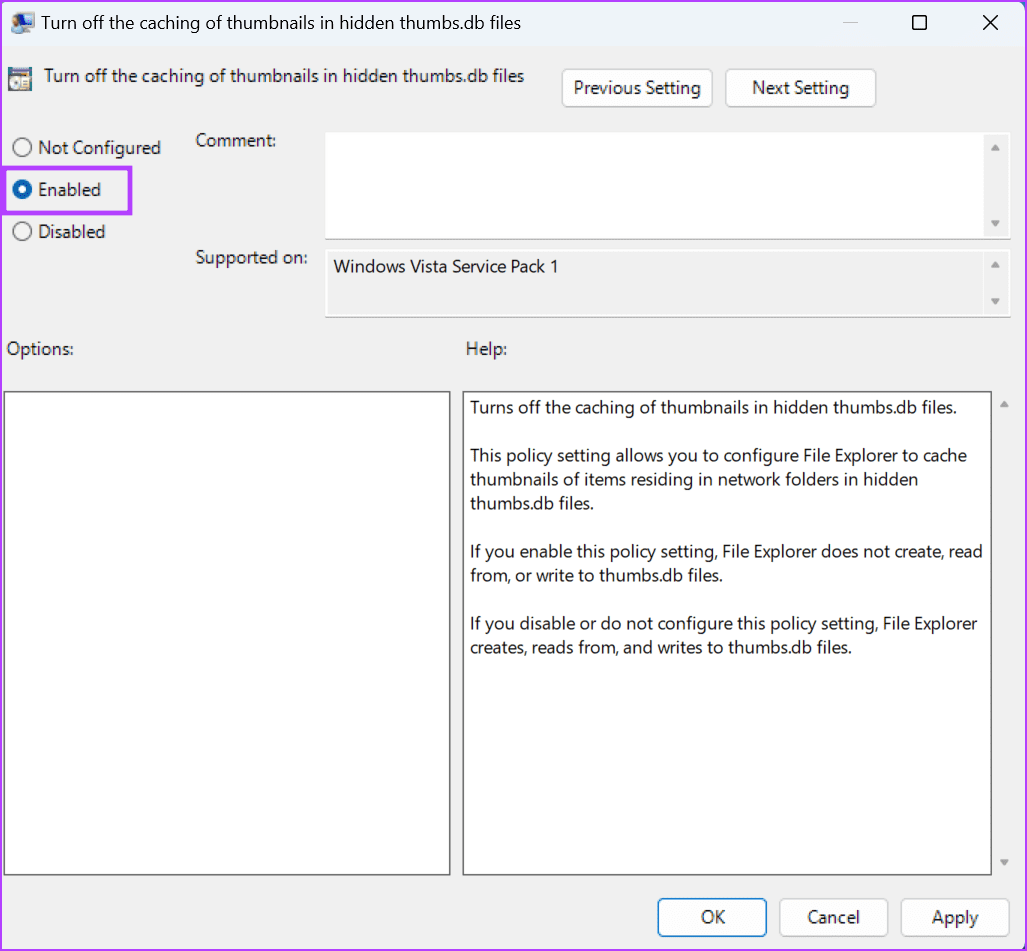Image resolution: width=1027 pixels, height=951 pixels.
Task: Click the Help pane scroll-down arrow
Action: coord(1003,864)
